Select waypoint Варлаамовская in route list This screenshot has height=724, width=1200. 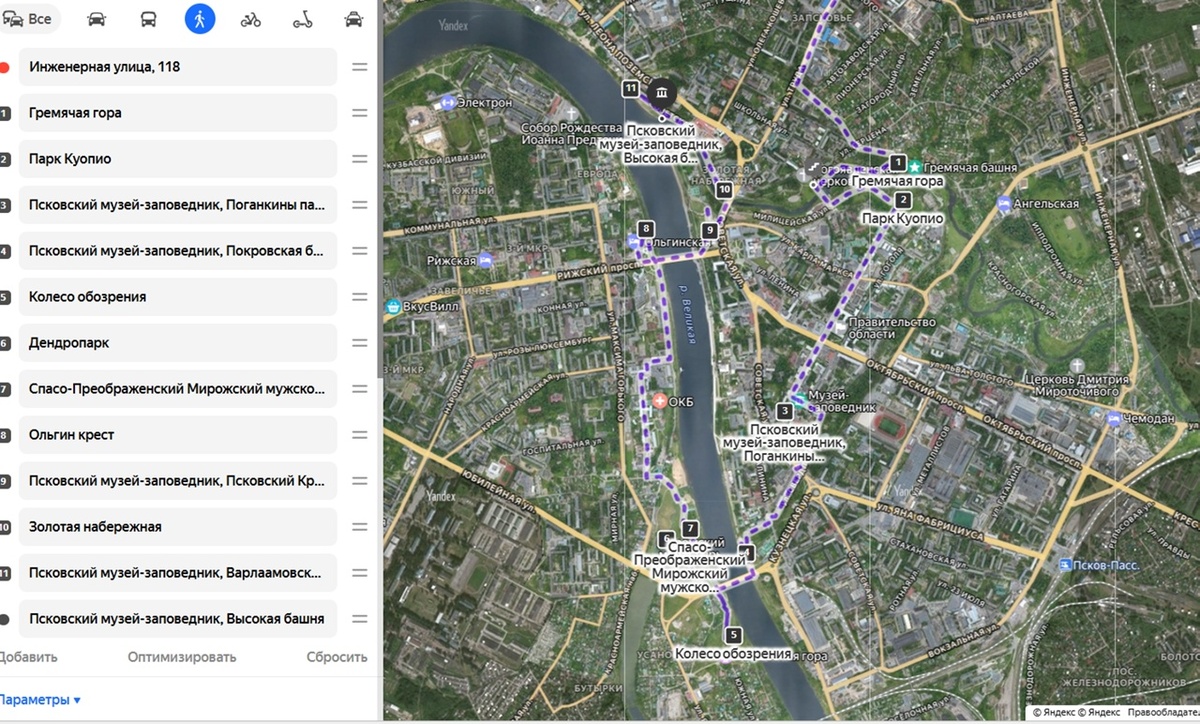tap(178, 573)
